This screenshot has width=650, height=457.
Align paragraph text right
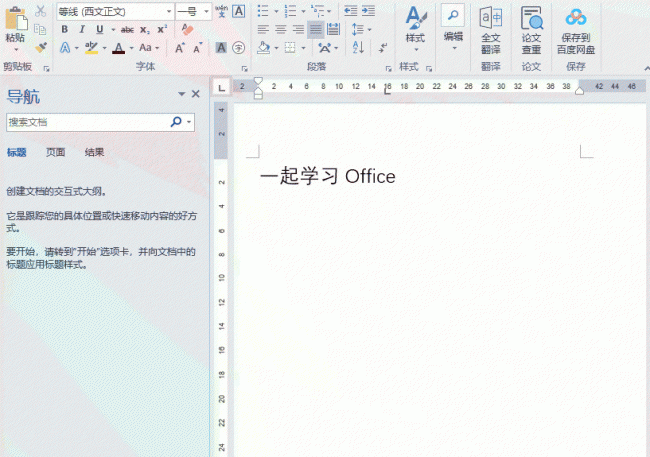pos(298,29)
